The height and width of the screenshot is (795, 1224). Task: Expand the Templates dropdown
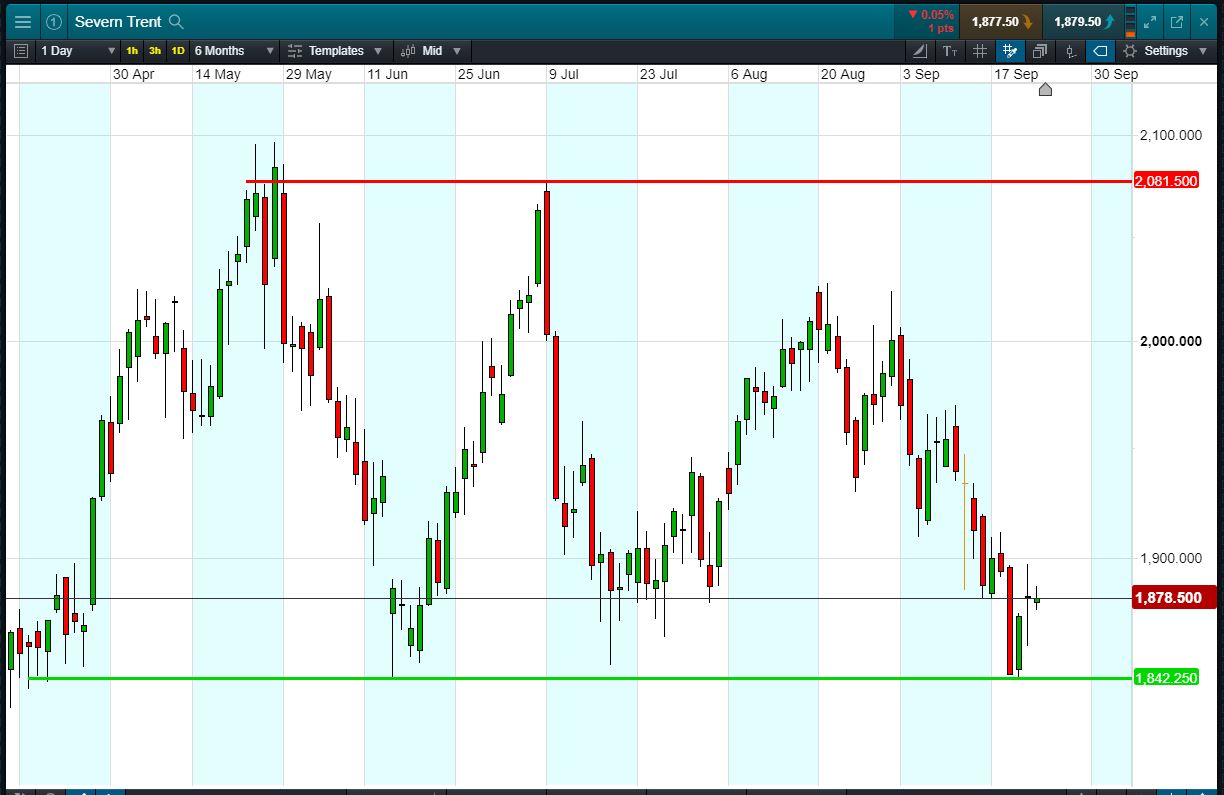(x=336, y=51)
